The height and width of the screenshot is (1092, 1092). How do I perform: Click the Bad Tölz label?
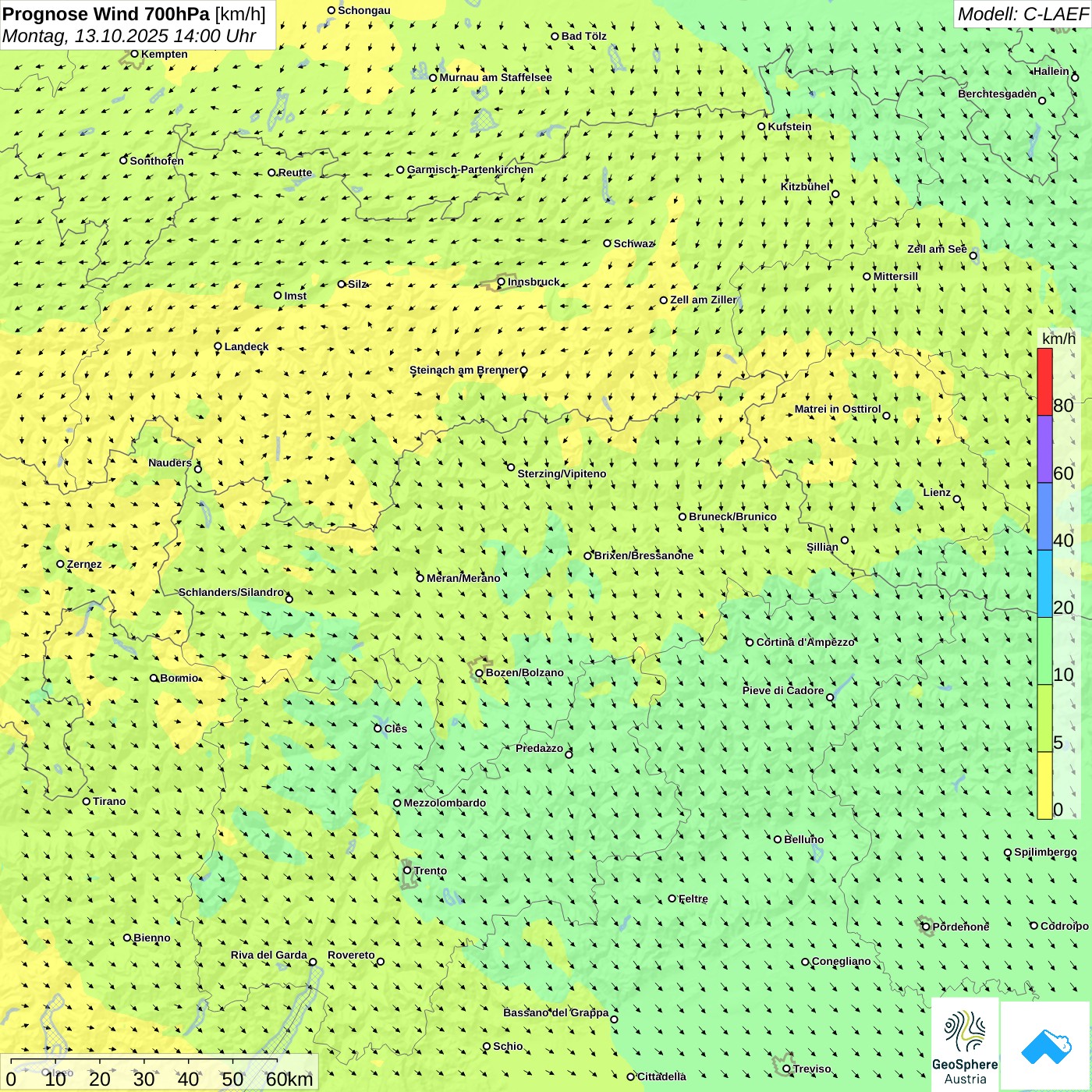(584, 36)
